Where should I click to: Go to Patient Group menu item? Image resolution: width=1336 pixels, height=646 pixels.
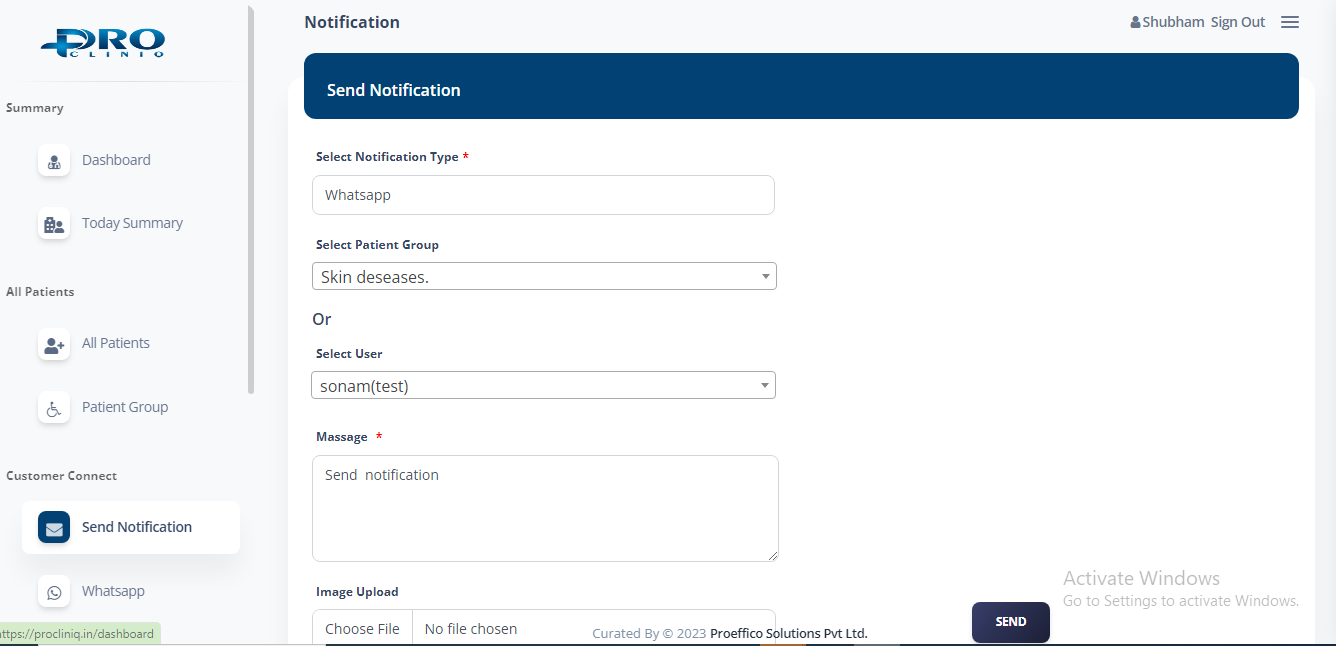coord(125,407)
